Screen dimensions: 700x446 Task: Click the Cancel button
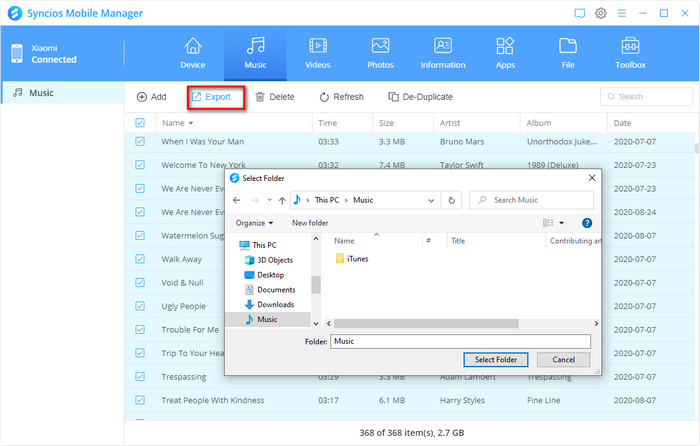tap(563, 359)
